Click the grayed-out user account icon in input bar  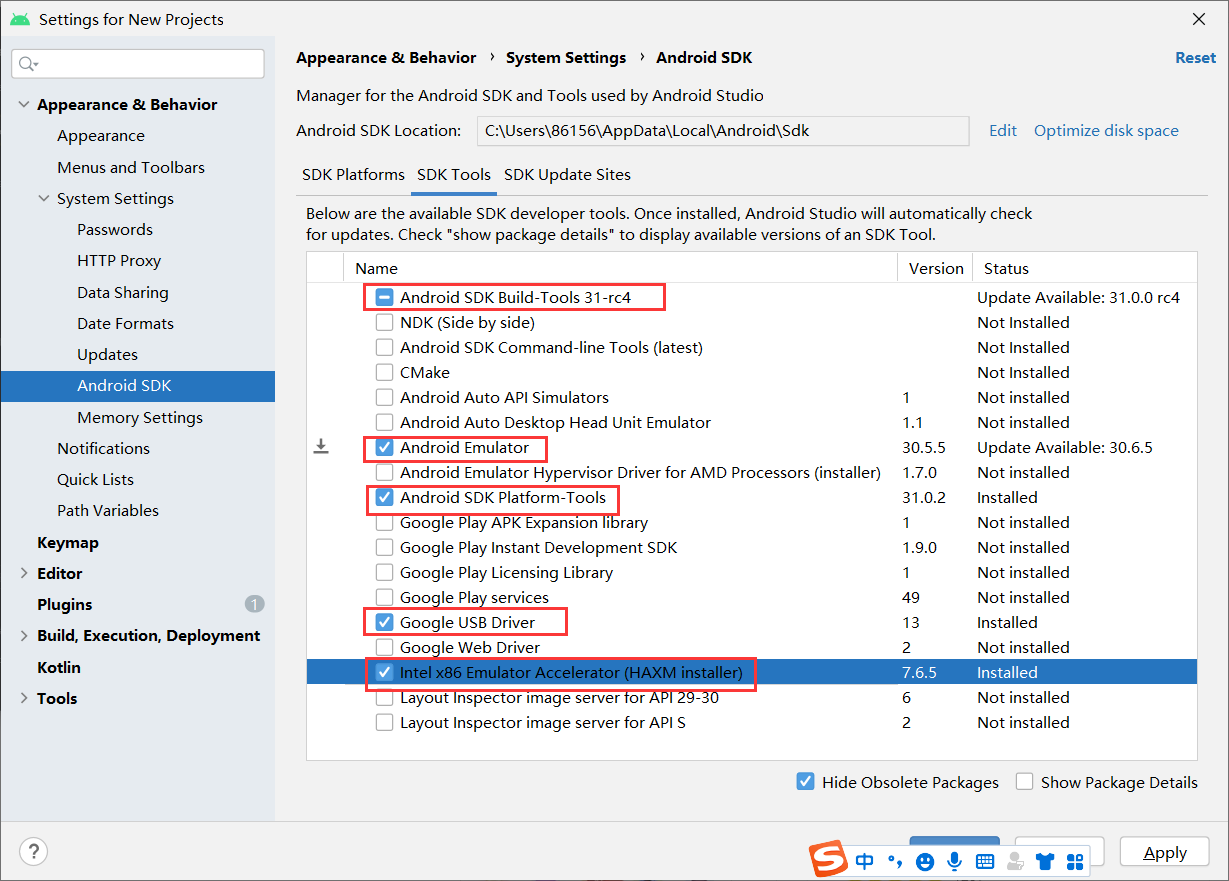click(x=1015, y=861)
